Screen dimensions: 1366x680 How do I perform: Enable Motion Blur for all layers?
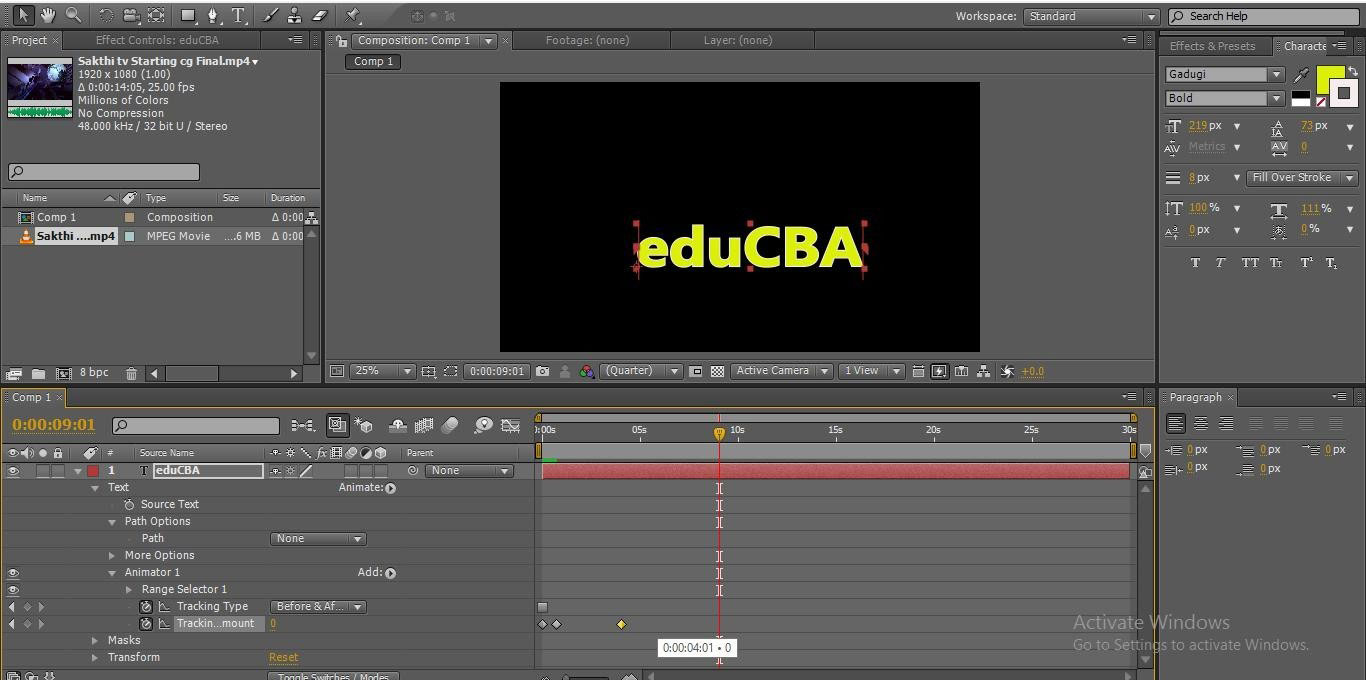450,425
